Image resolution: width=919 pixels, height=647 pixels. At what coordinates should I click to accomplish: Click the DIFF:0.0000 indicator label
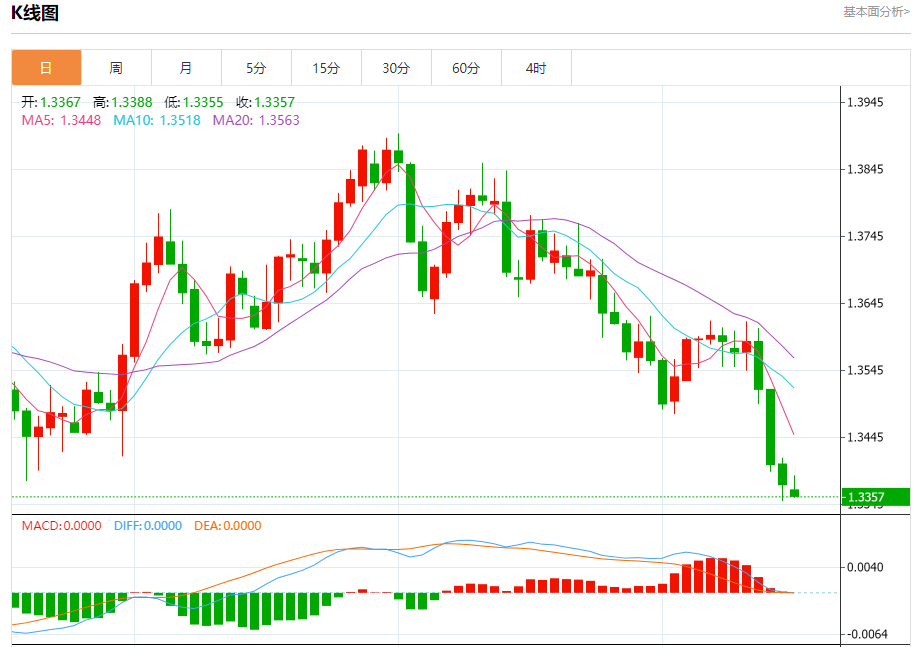tap(148, 526)
